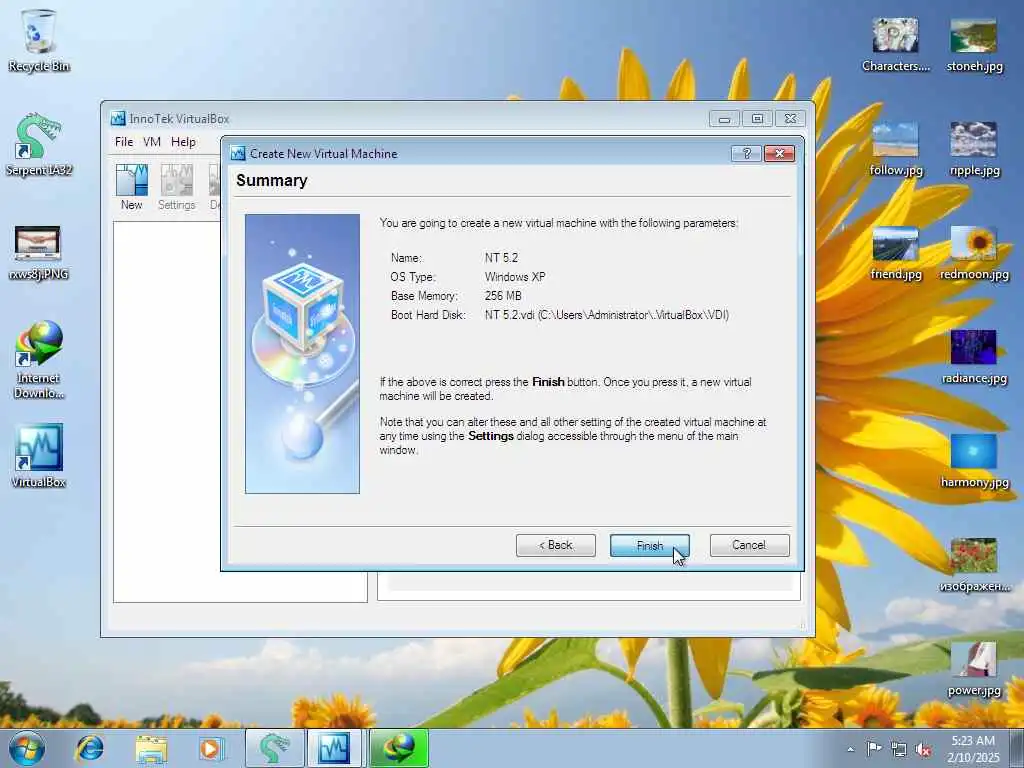Open Windows Media Player from the taskbar

(210, 748)
